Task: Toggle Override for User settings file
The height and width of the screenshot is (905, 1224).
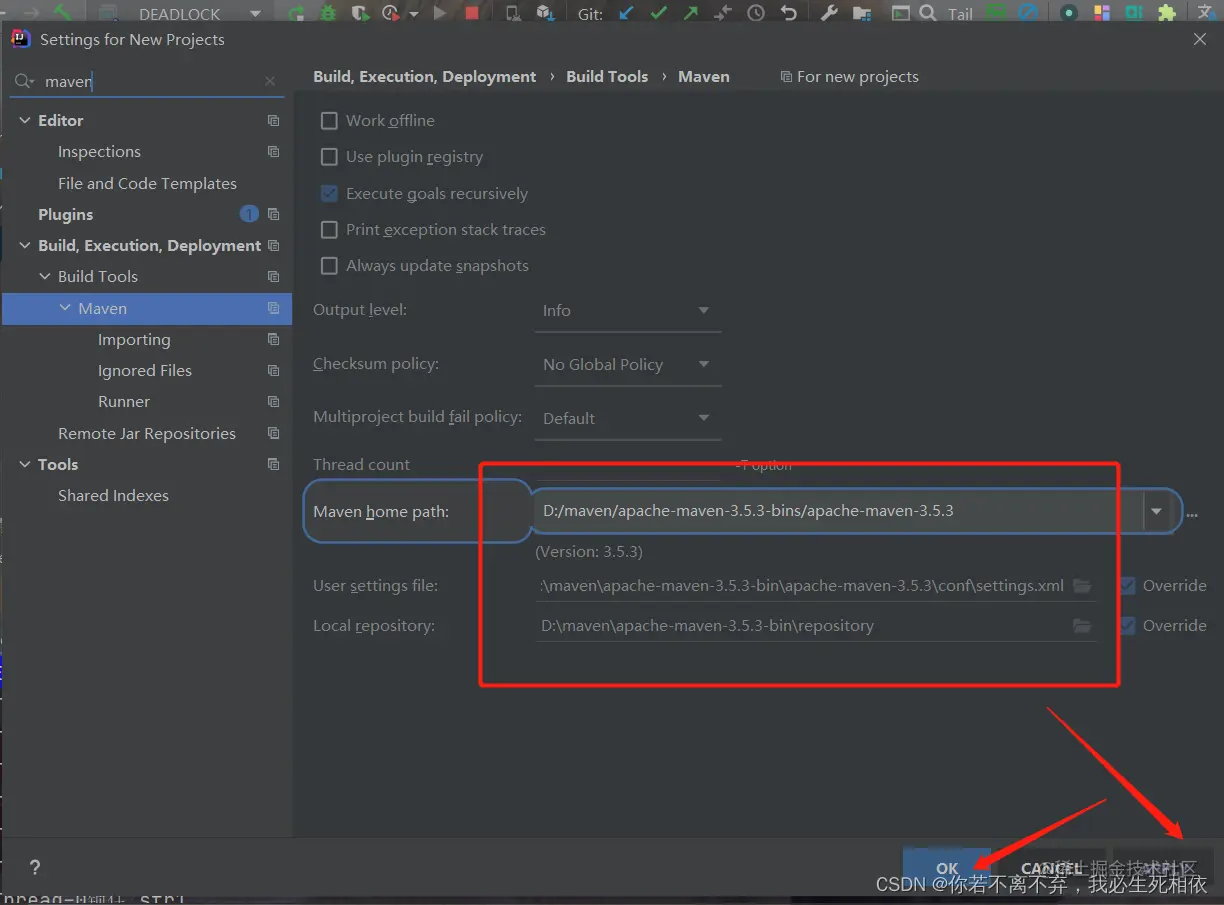Action: coord(1128,586)
